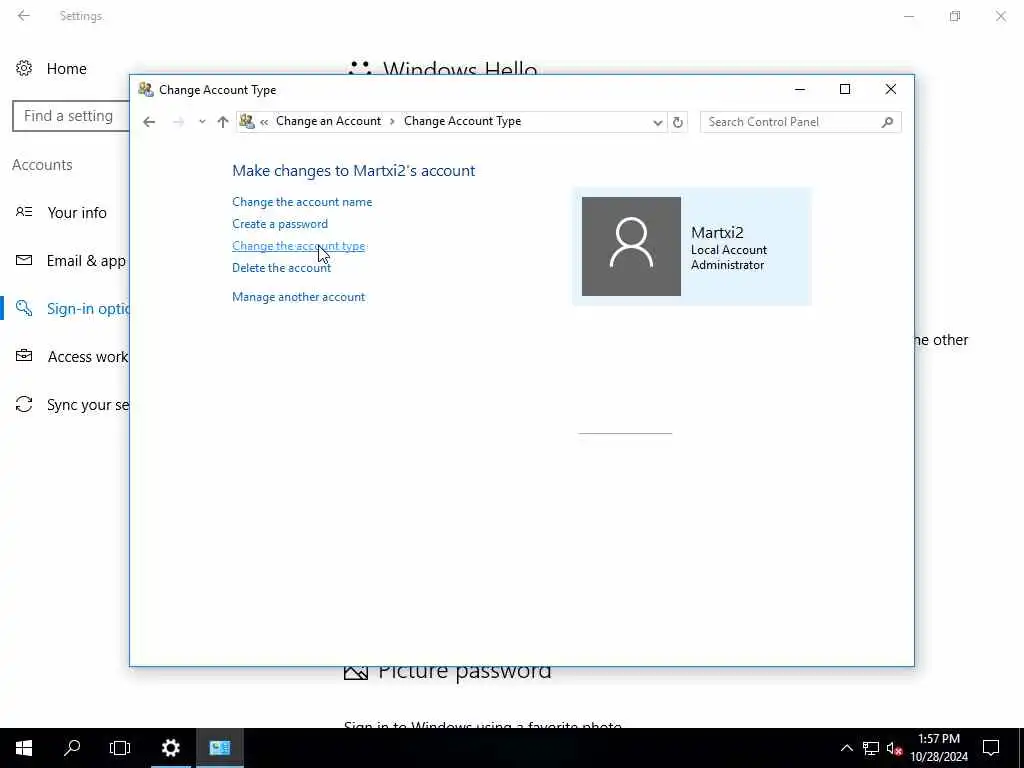The image size is (1024, 768).
Task: Expand the breadcrumb overflow chevrons
Action: pyautogui.click(x=264, y=122)
